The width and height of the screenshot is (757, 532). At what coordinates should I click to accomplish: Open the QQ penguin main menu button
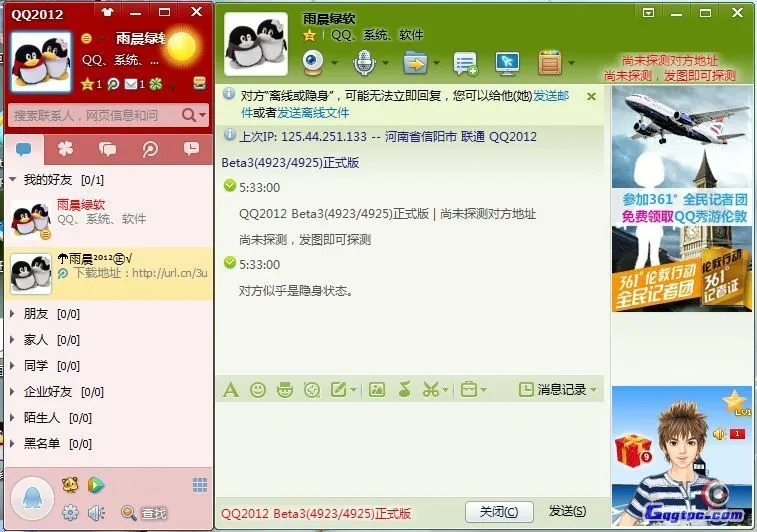[32, 499]
